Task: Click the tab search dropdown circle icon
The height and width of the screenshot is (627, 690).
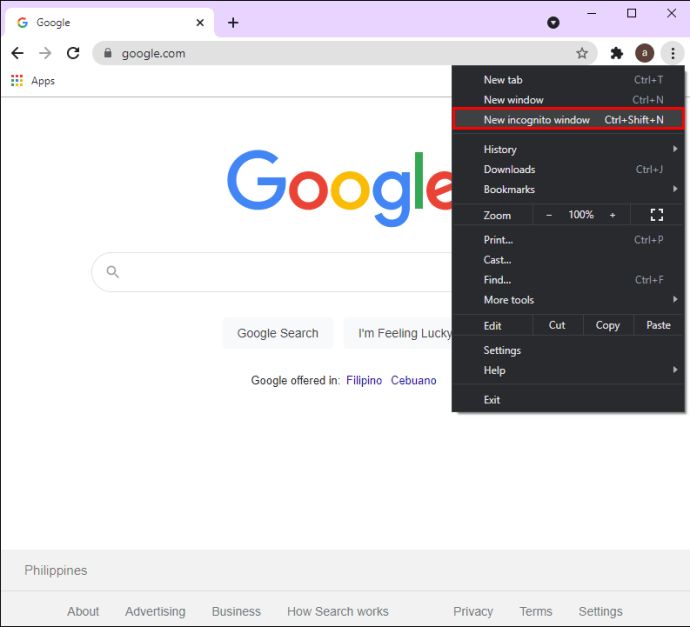Action: click(x=553, y=22)
